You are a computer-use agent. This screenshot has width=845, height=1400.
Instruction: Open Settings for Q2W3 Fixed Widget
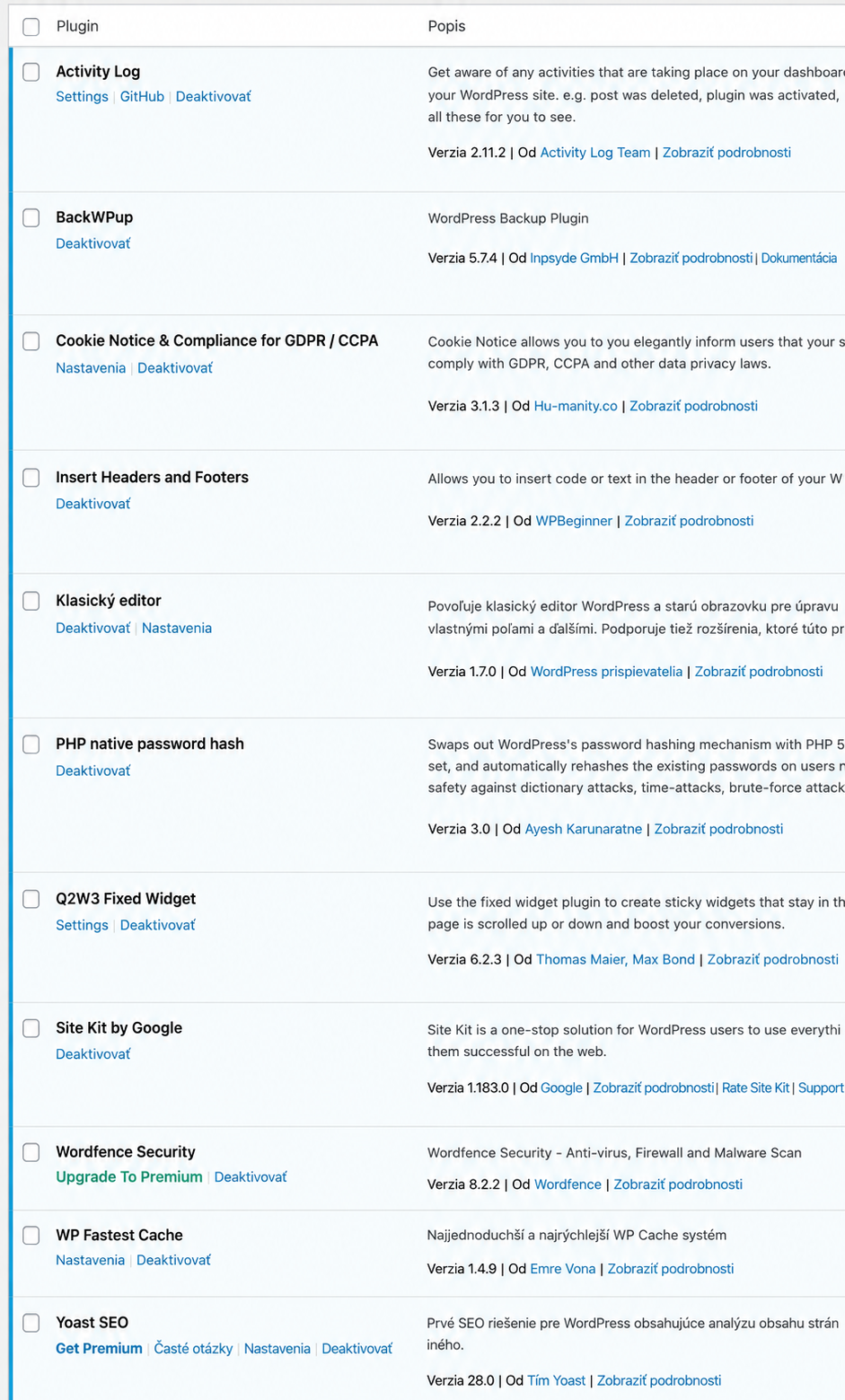[x=82, y=925]
